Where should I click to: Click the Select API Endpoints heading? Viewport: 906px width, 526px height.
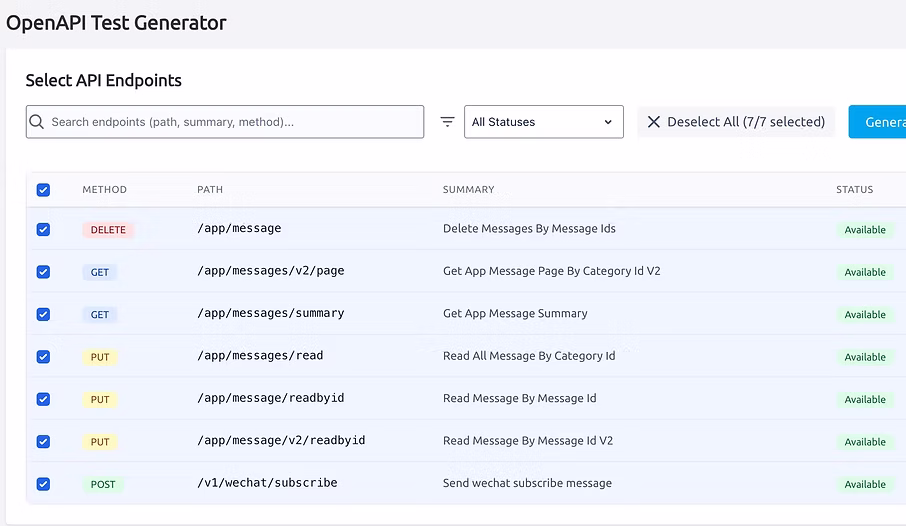click(x=103, y=80)
